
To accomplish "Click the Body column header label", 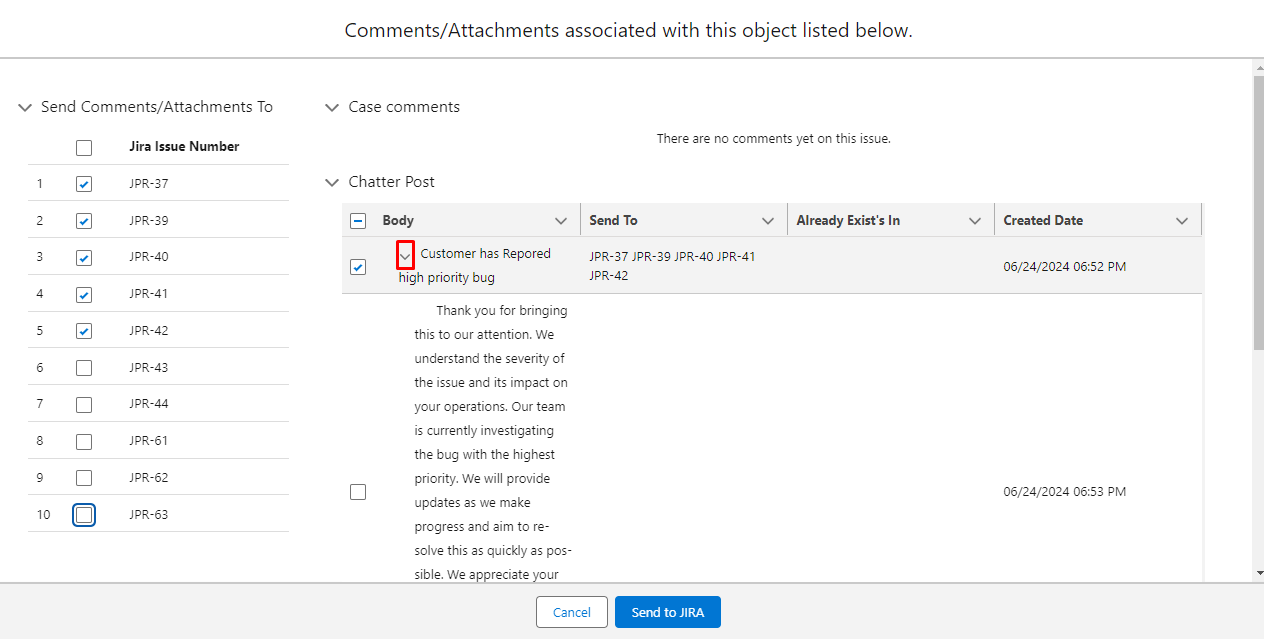I will click(398, 221).
